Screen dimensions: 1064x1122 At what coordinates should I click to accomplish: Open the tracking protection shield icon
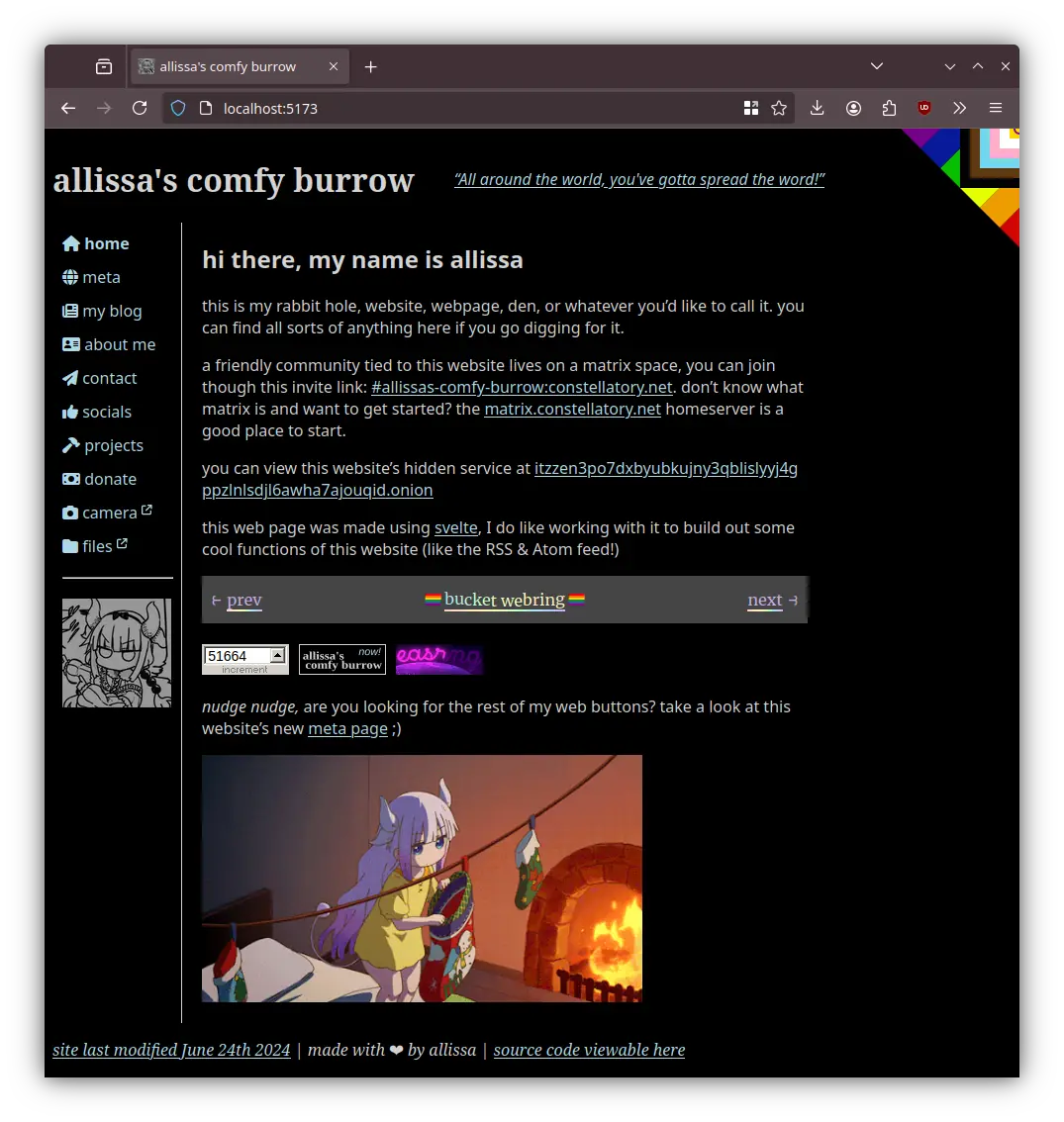coord(178,108)
